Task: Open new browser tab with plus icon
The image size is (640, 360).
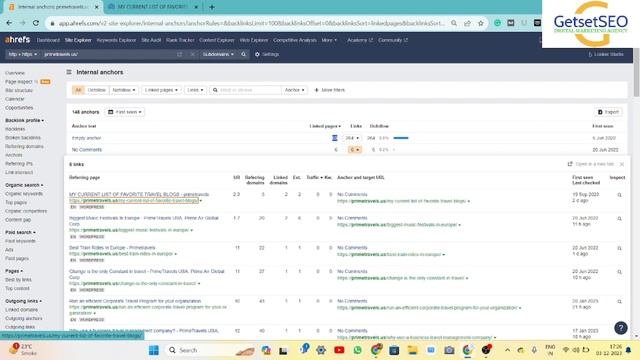Action: click(x=211, y=7)
